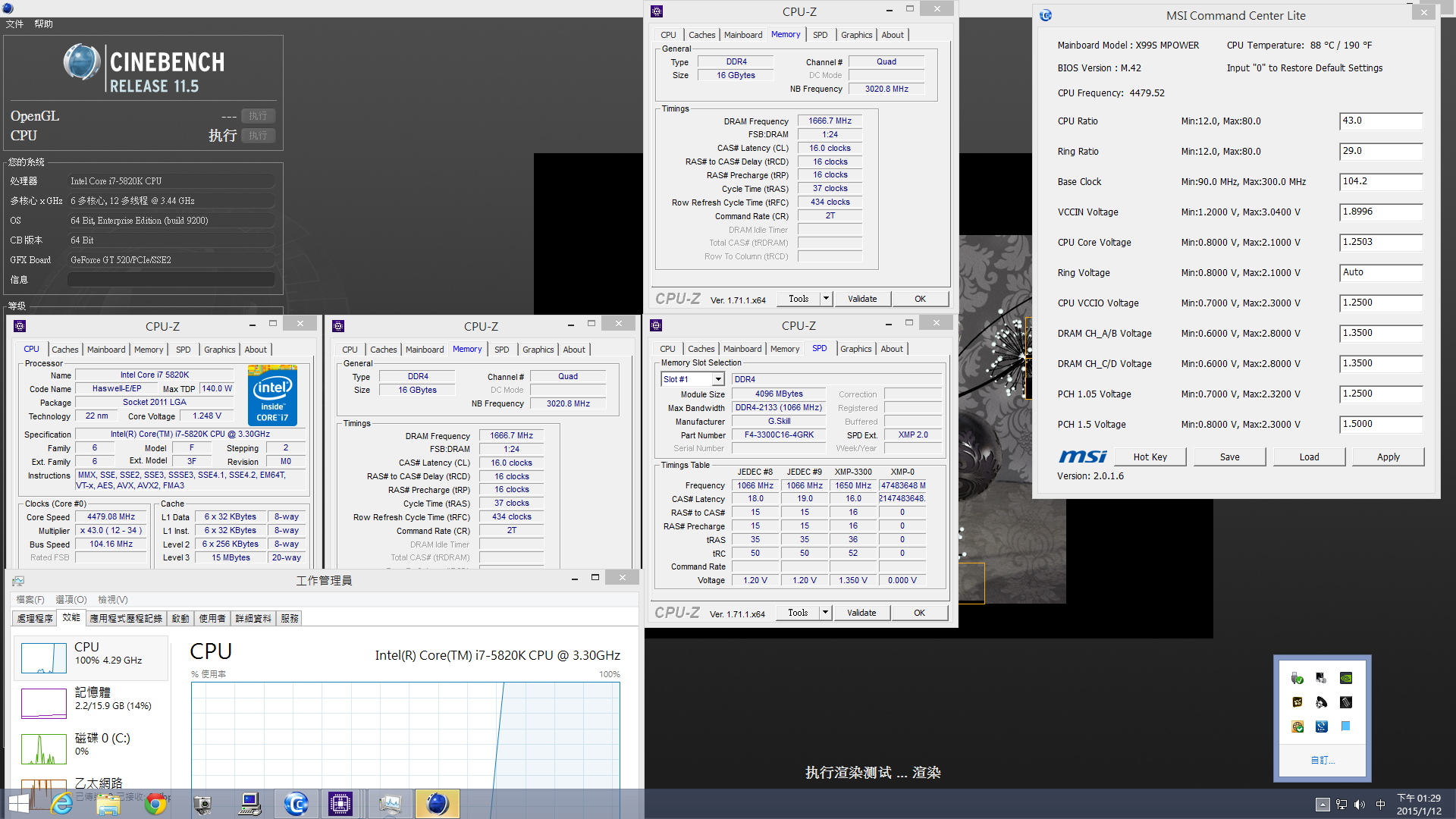The width and height of the screenshot is (1456, 819).
Task: Click the orange globe tray icon
Action: click(1298, 726)
